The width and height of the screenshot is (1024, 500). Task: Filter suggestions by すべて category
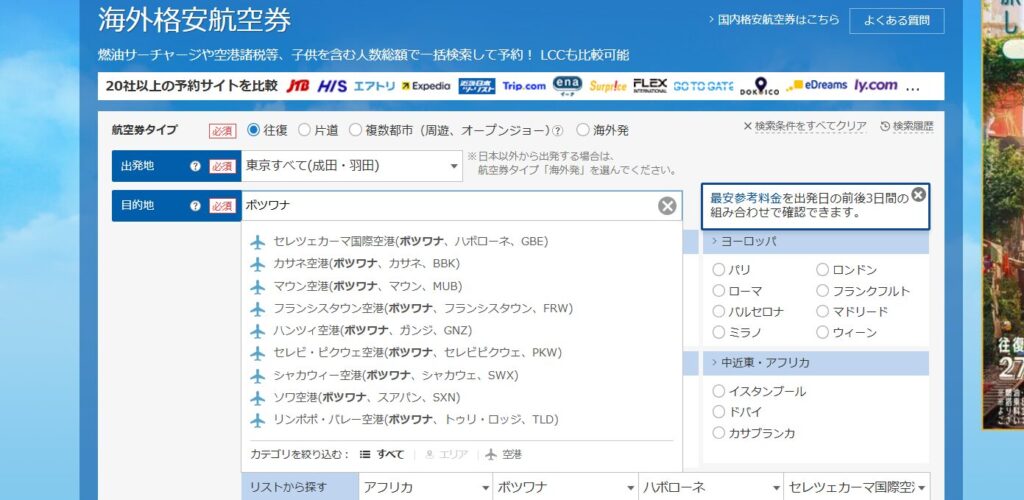[383, 454]
